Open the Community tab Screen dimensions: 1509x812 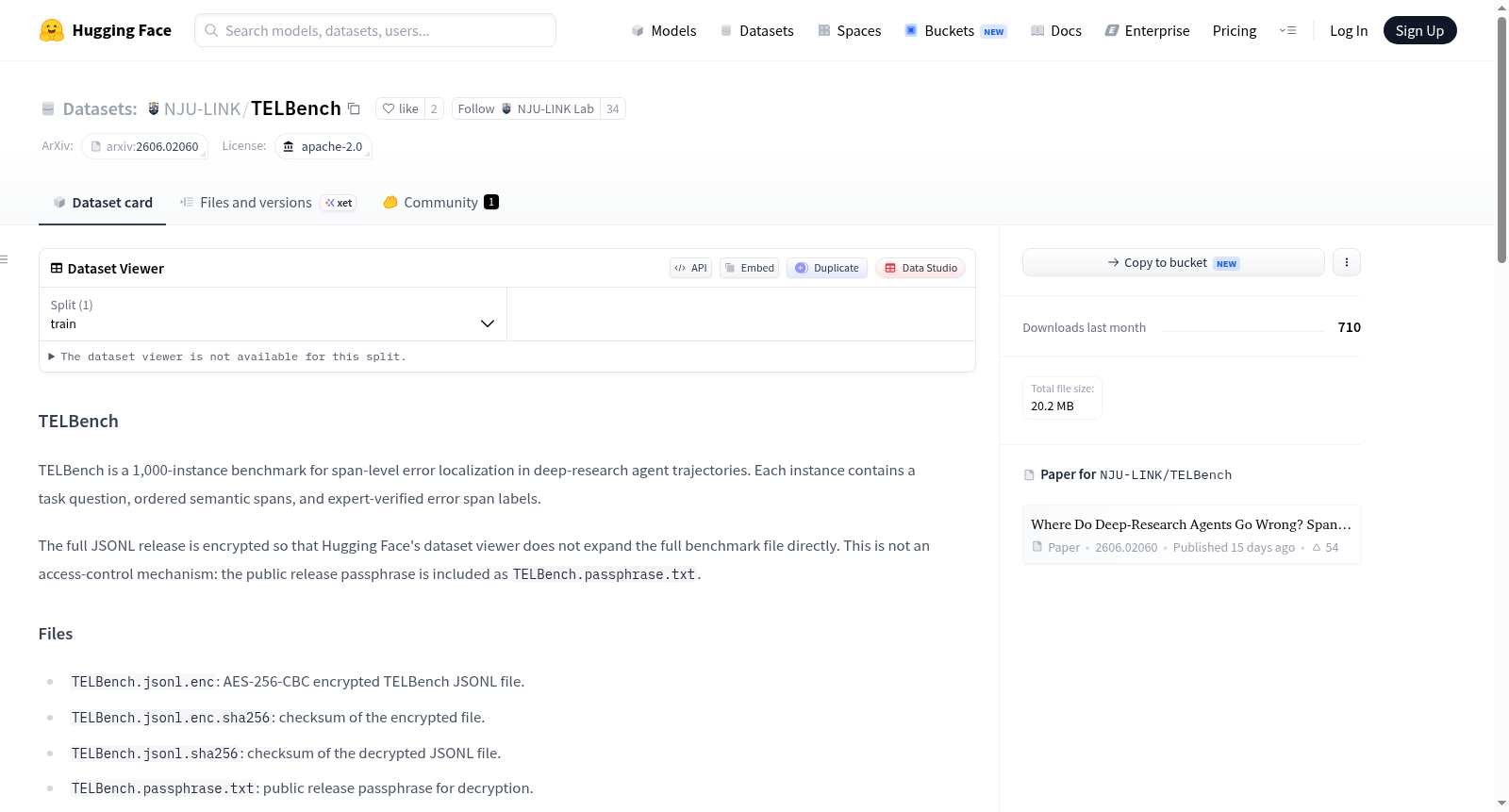point(440,203)
